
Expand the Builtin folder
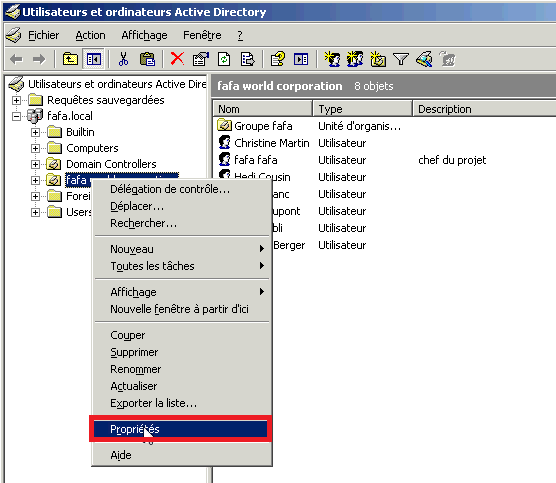(35, 132)
